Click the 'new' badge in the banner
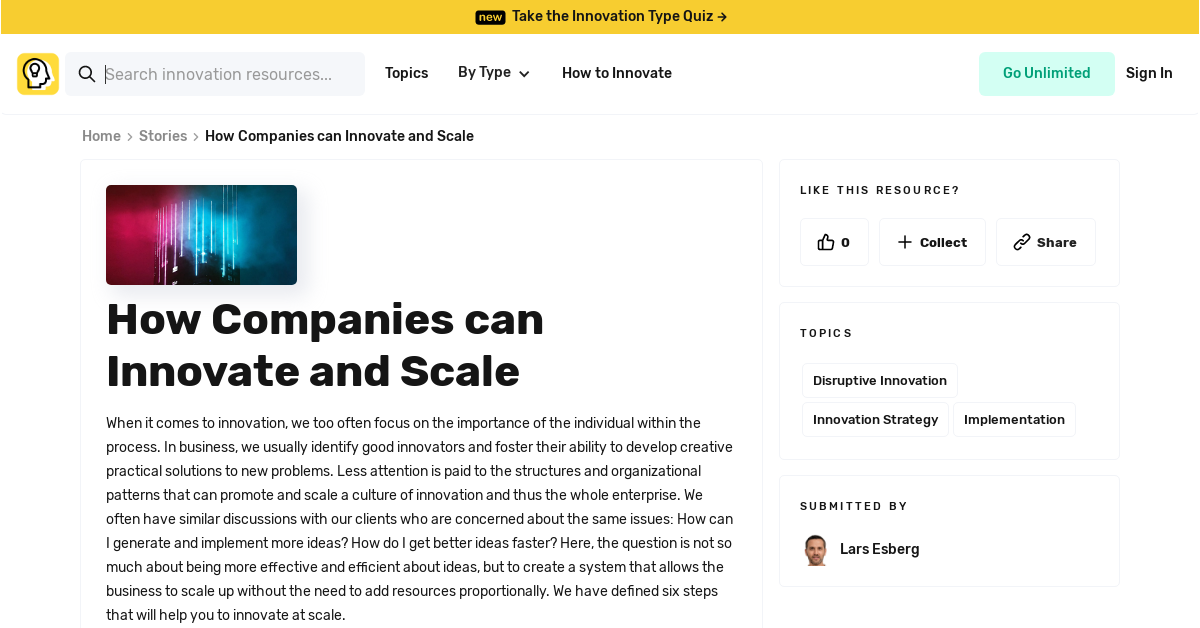The width and height of the screenshot is (1200, 628). click(x=490, y=16)
